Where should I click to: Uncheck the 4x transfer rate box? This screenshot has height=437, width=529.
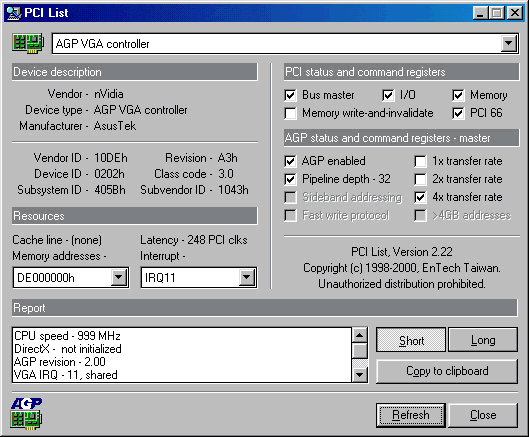coord(420,197)
